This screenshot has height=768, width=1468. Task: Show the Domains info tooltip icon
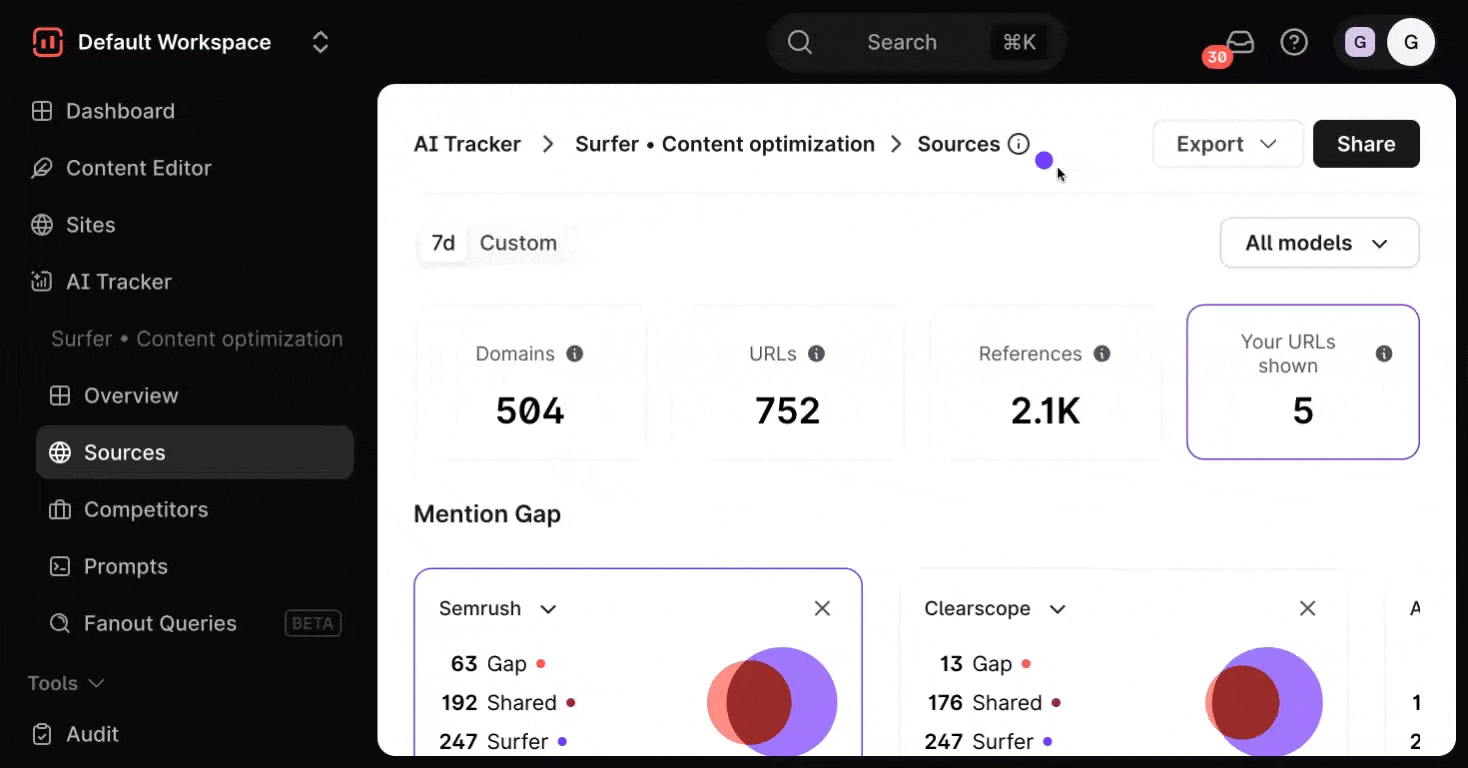[x=575, y=354]
